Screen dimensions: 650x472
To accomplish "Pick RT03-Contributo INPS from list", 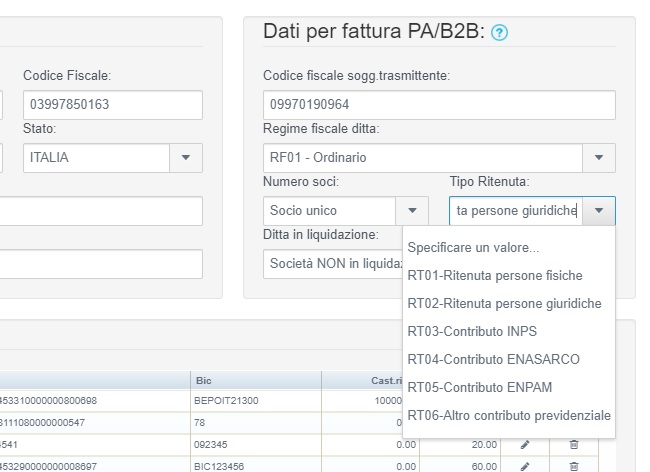I will tap(466, 331).
